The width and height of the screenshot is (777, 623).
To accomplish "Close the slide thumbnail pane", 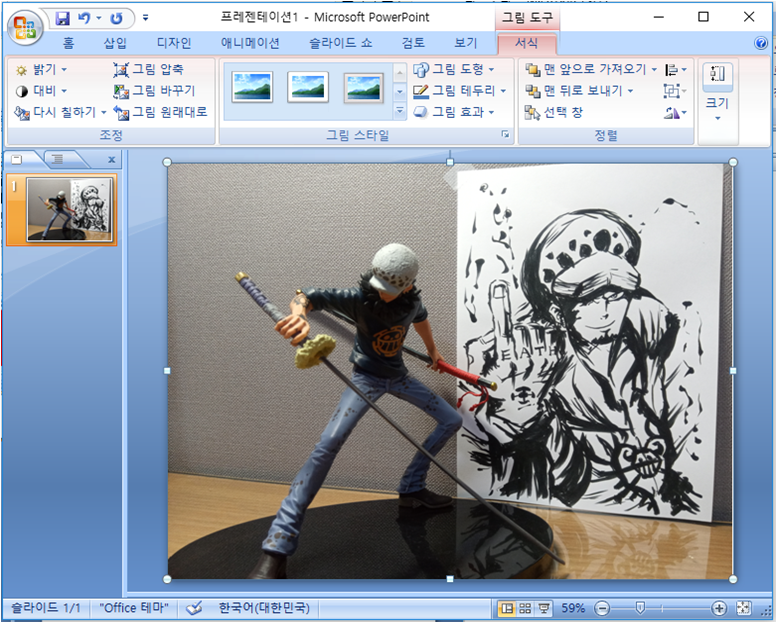I will (x=111, y=160).
